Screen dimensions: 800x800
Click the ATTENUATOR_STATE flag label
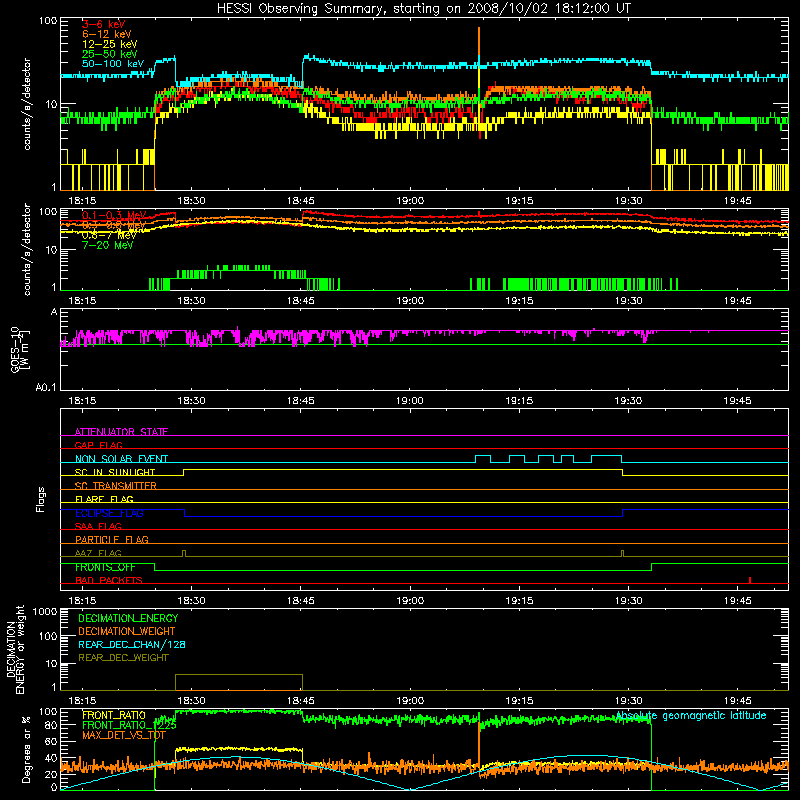121,432
